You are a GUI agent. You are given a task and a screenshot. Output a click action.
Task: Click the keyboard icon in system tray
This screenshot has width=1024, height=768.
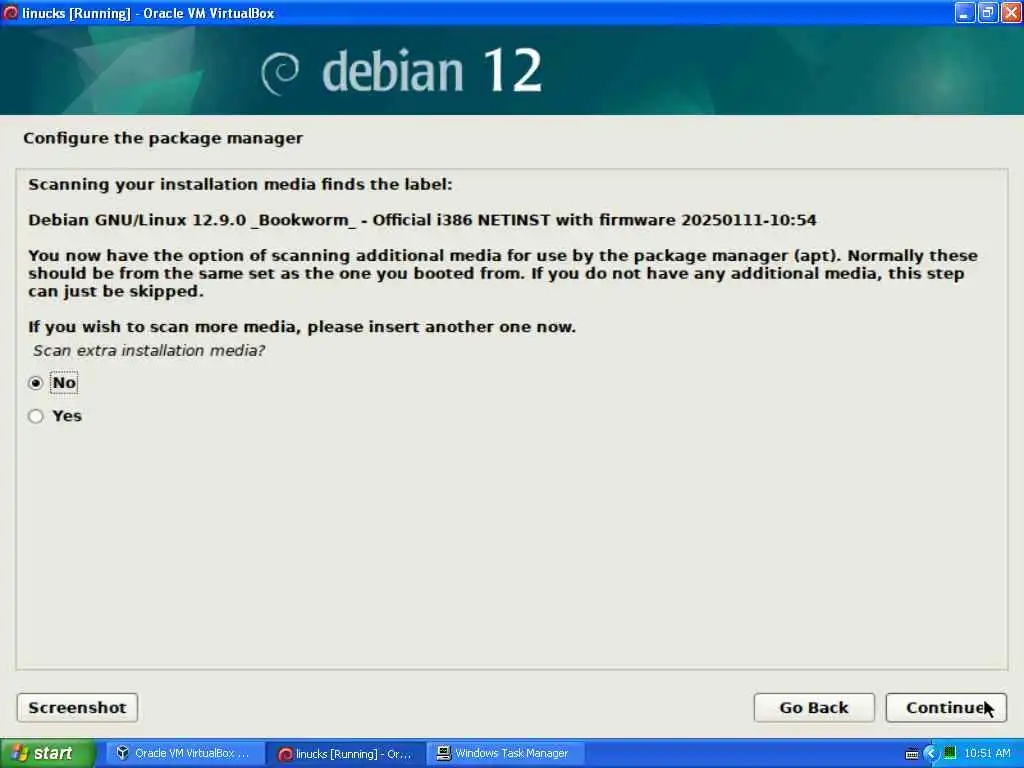click(912, 754)
